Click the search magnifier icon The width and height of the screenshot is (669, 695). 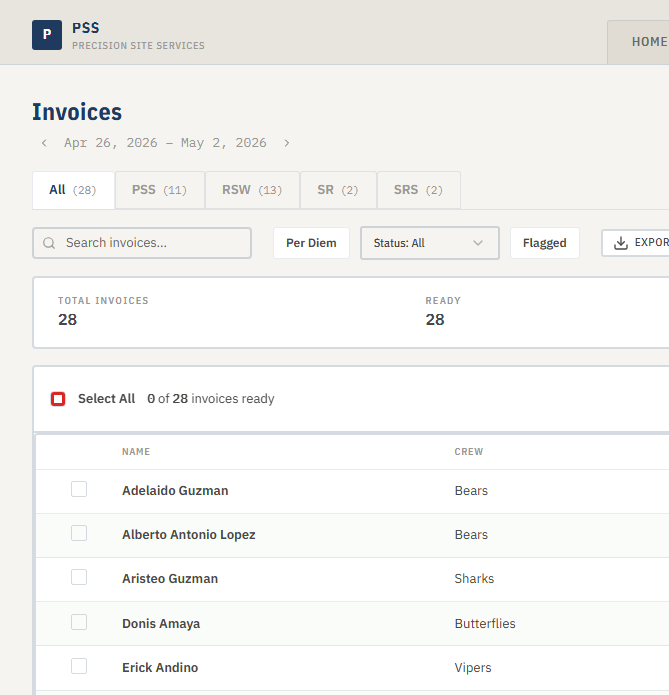49,243
